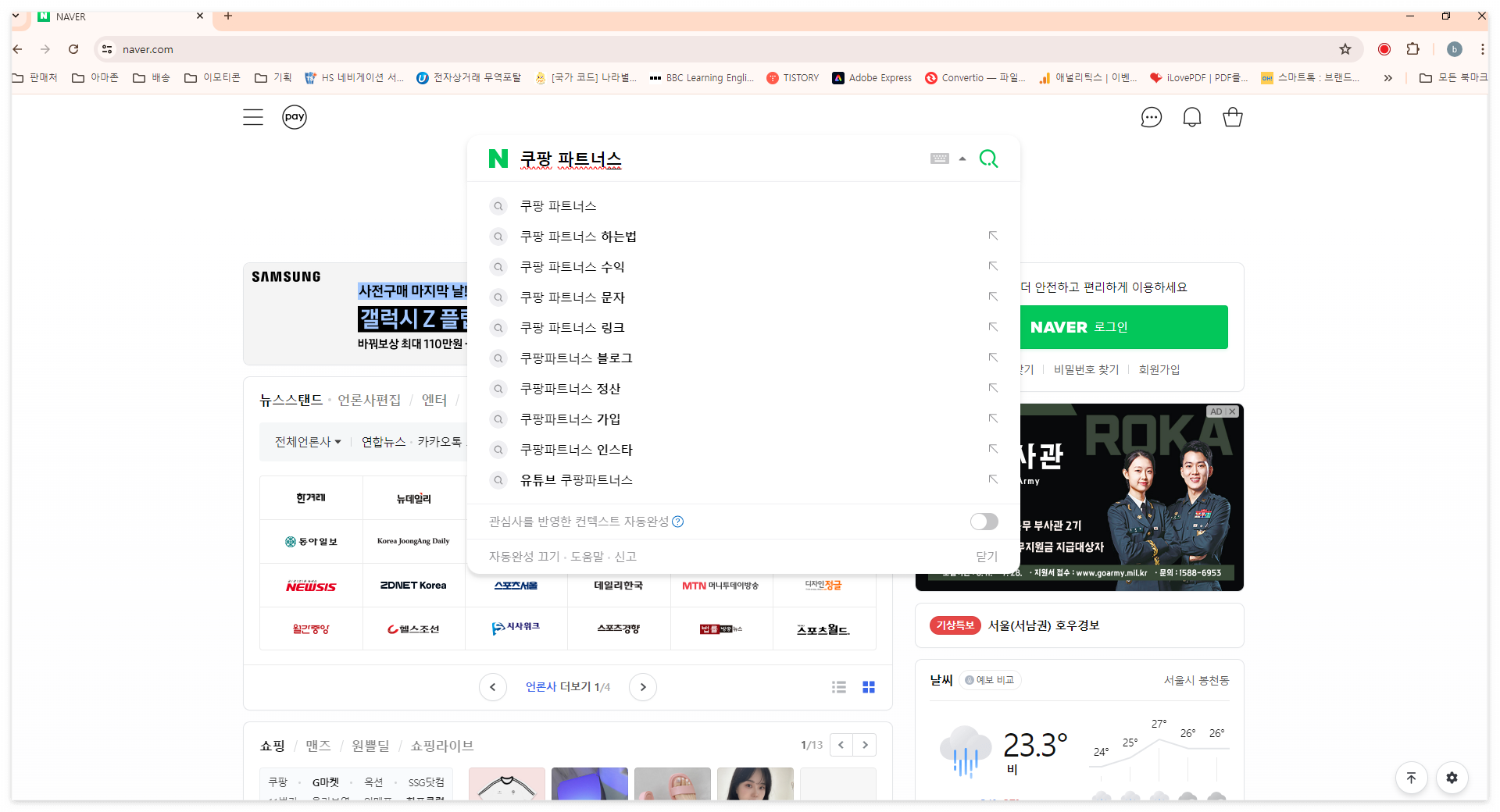Viewport: 1500px width, 812px height.
Task: Fill search with '쿠팡 파트너스 수익' arrow icon
Action: pyautogui.click(x=993, y=266)
